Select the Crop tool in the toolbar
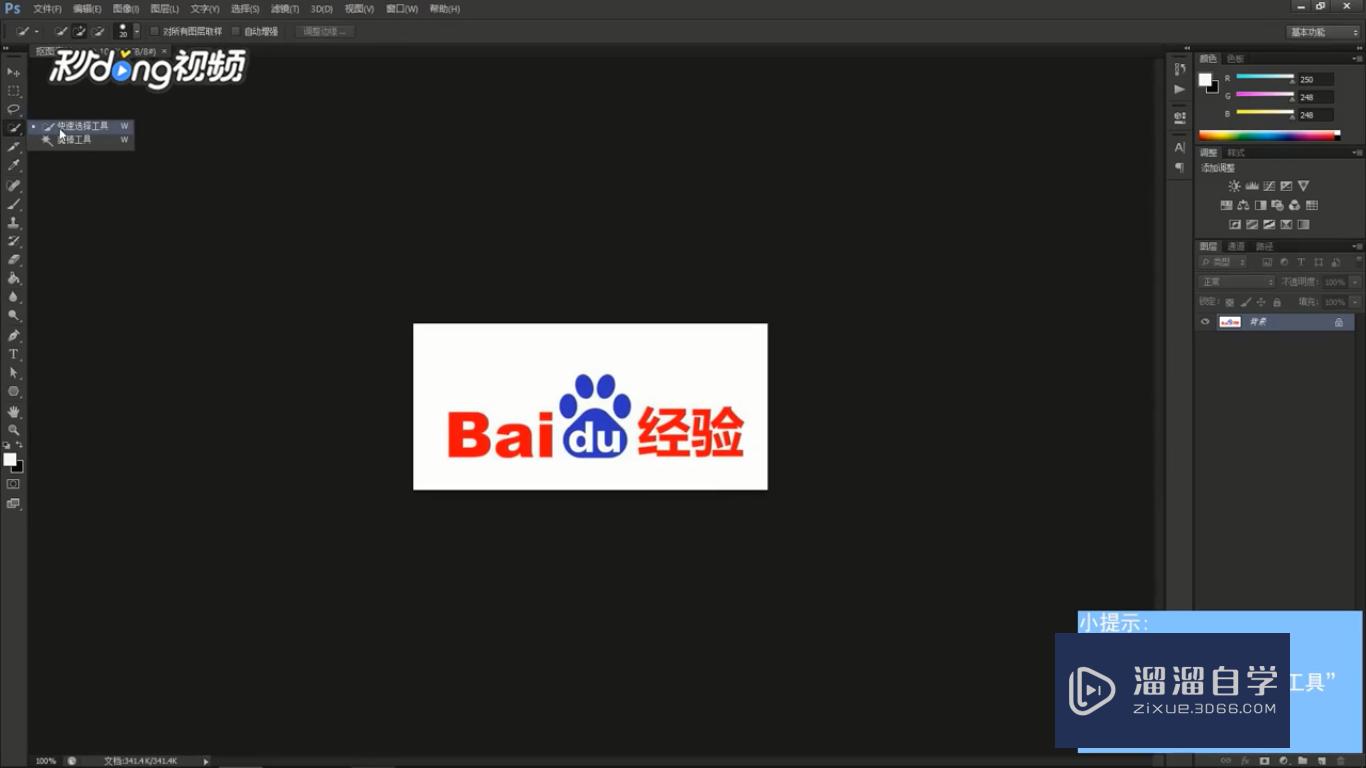 click(x=13, y=147)
